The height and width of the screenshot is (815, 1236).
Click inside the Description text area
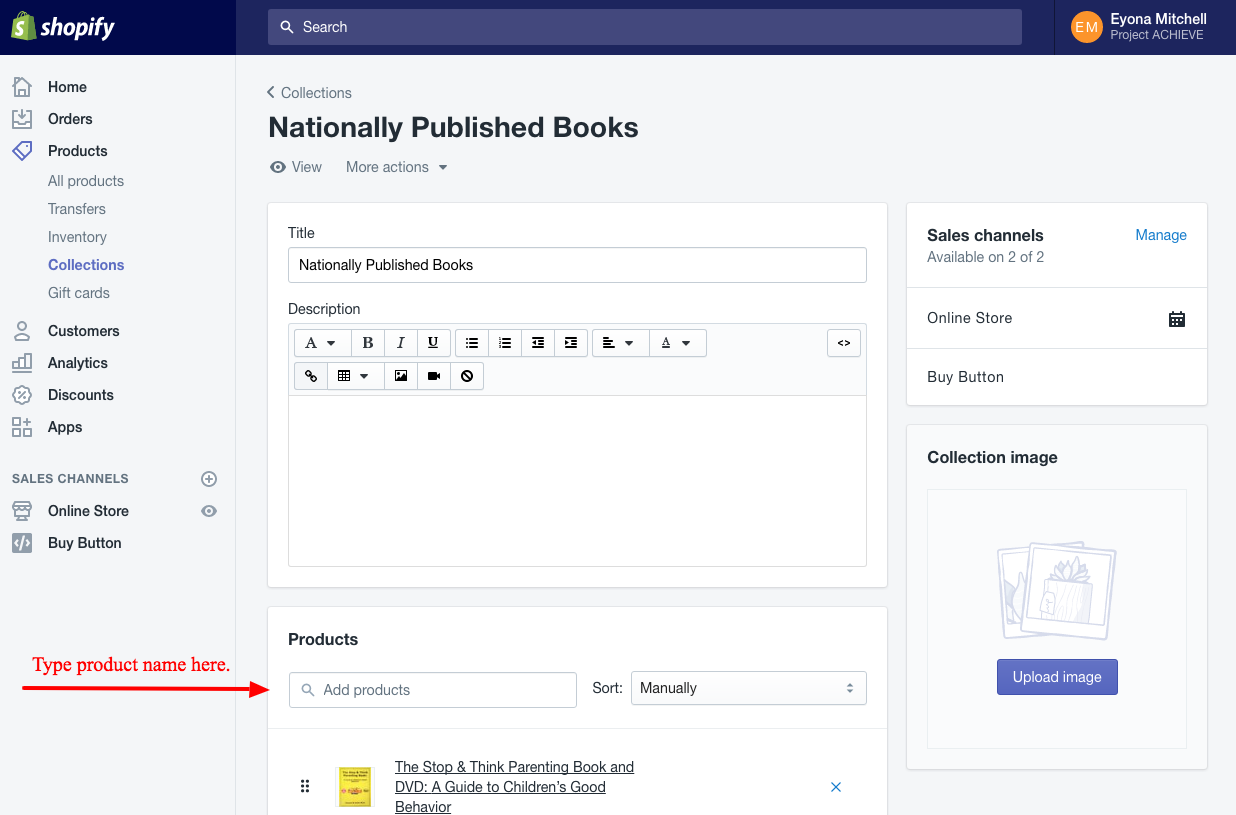[577, 481]
